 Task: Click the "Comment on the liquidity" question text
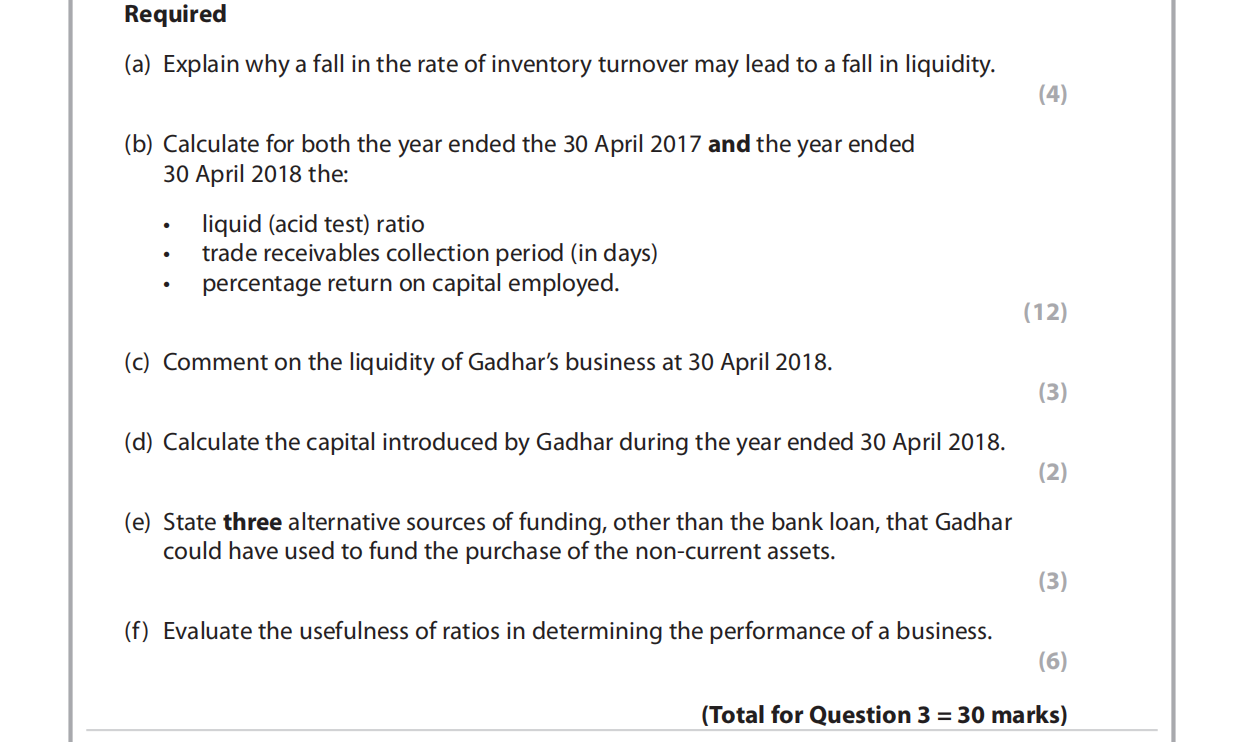click(497, 363)
